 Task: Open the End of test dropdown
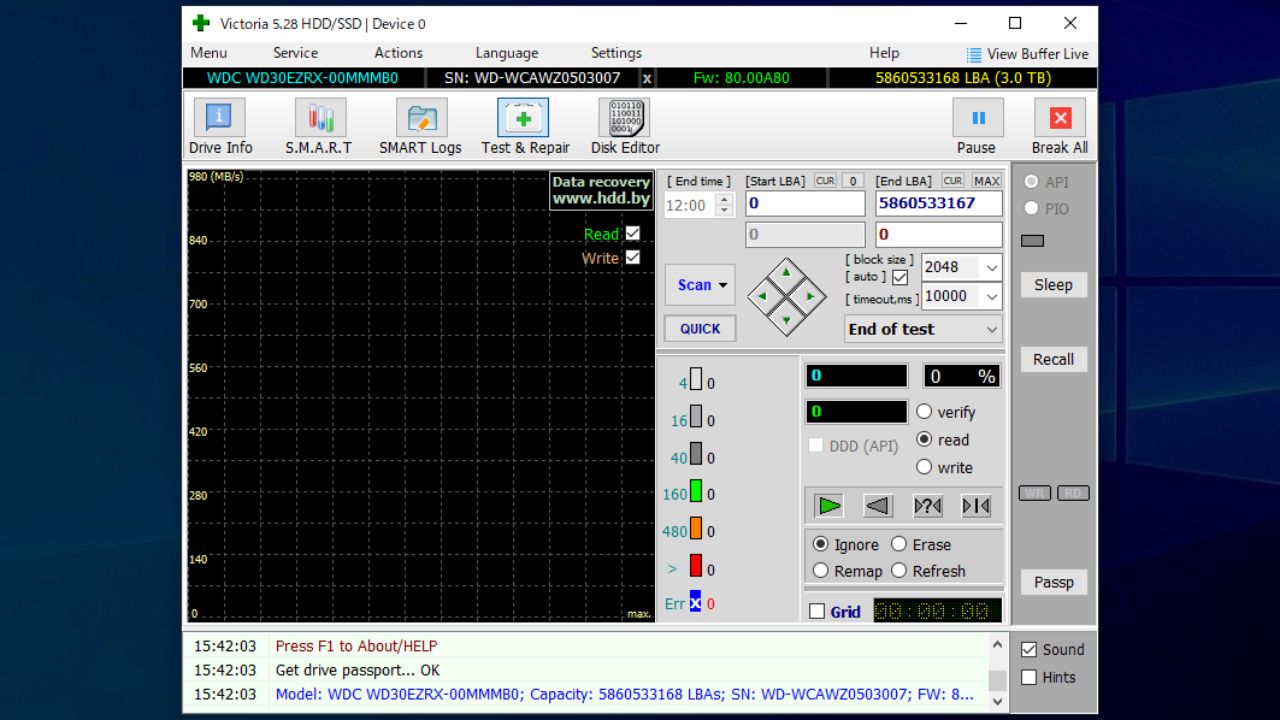(x=923, y=329)
